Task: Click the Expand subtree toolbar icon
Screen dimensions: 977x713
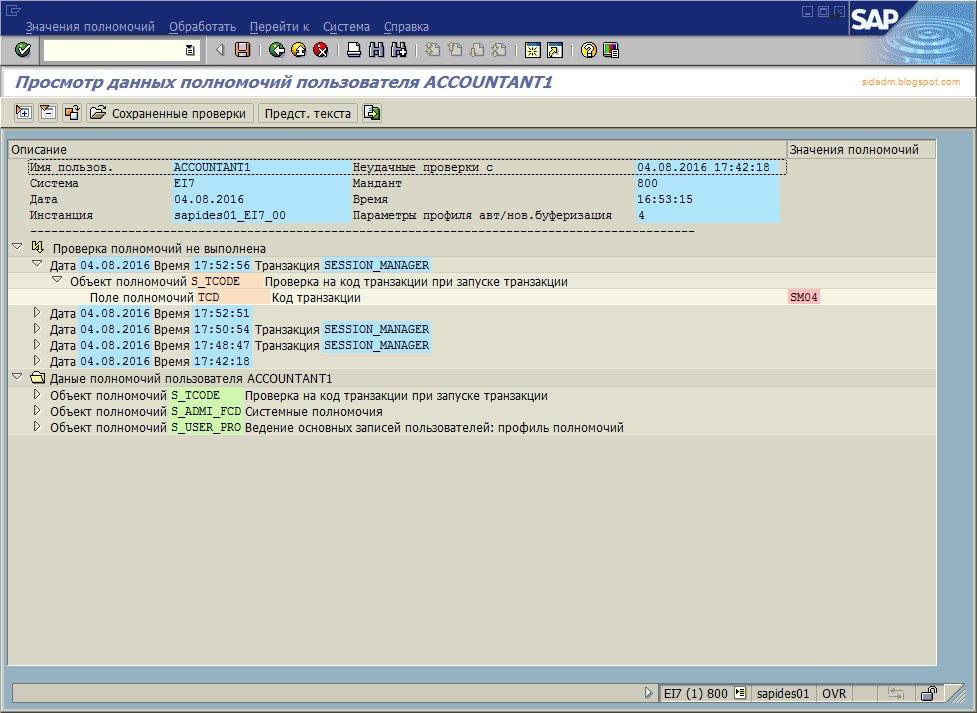Action: pyautogui.click(x=24, y=113)
